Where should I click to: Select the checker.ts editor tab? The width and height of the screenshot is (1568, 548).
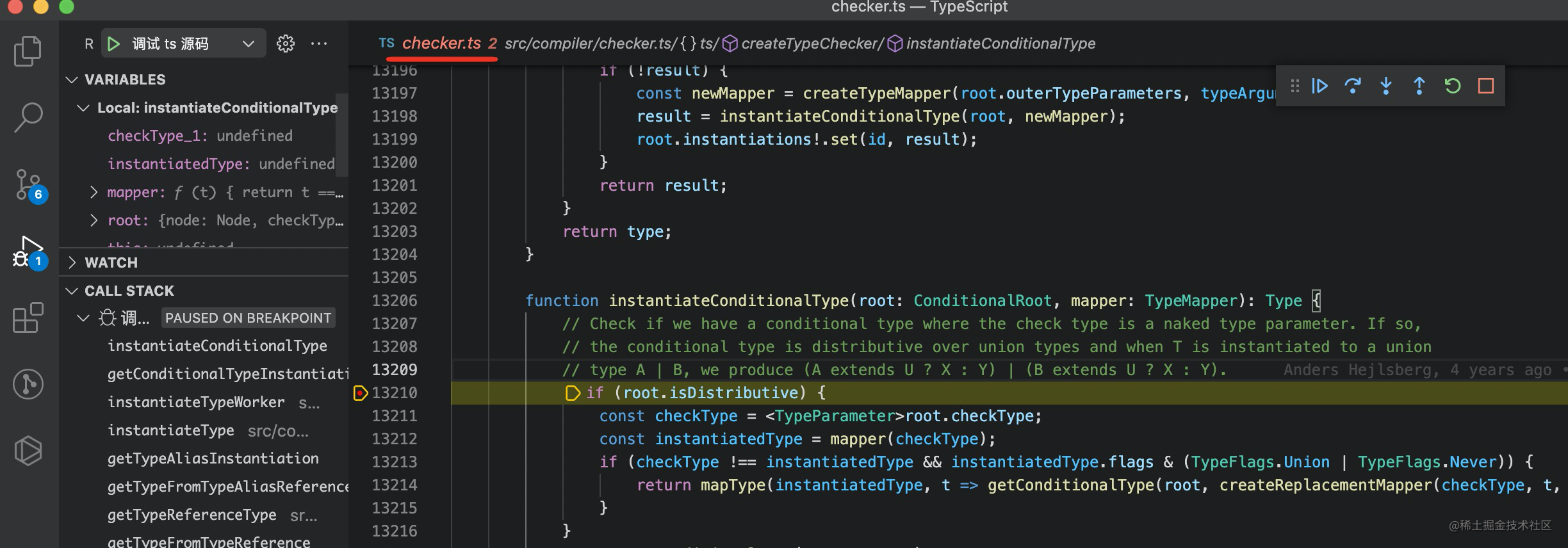[441, 43]
